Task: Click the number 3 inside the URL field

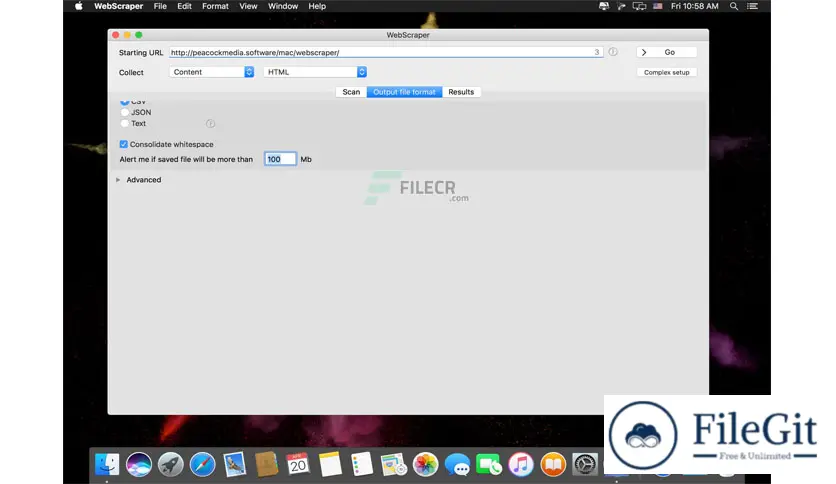Action: [x=597, y=52]
